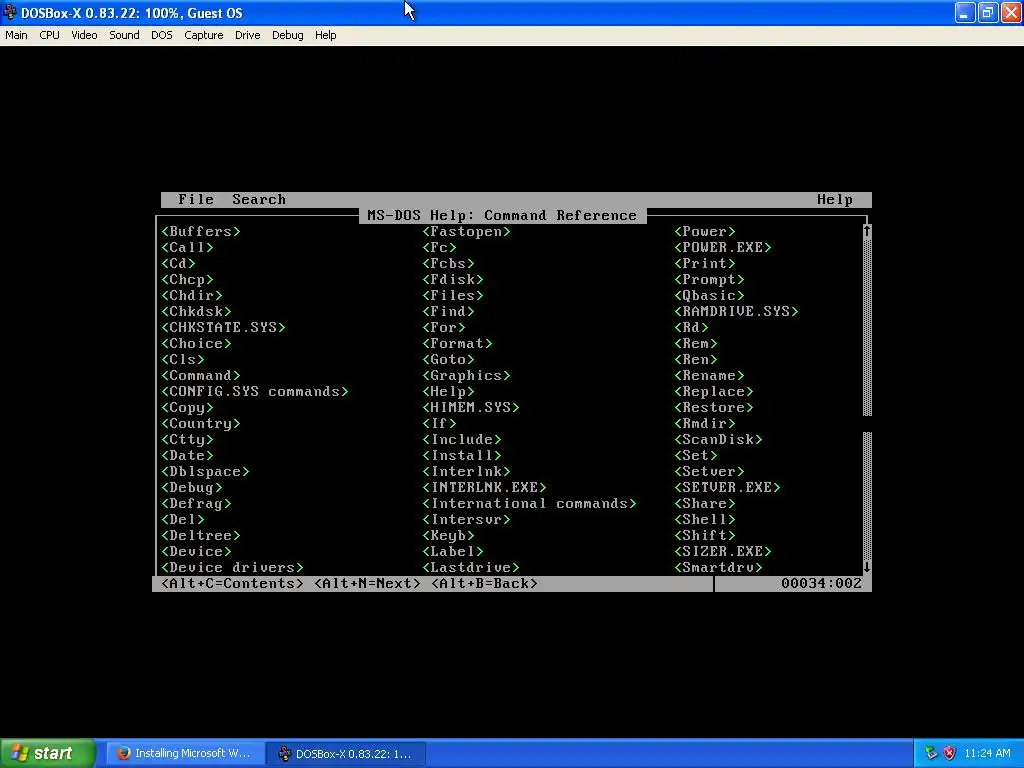Click the DOSBox-X title bar icon
This screenshot has width=1024, height=768.
[9, 12]
